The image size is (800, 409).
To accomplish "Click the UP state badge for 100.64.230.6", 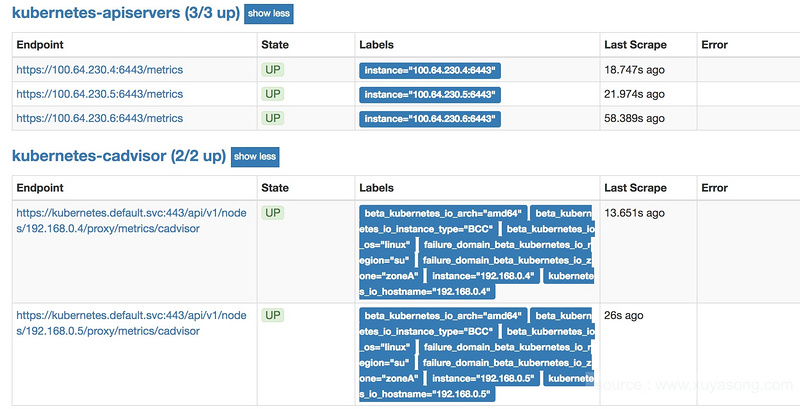I will (x=272, y=118).
